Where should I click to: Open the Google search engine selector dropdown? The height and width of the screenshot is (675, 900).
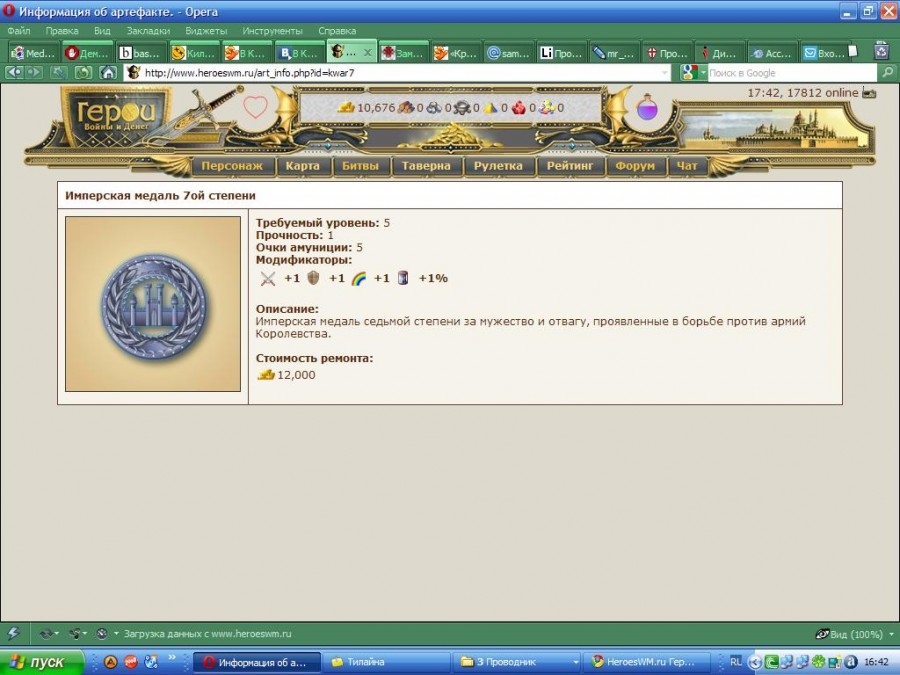692,73
